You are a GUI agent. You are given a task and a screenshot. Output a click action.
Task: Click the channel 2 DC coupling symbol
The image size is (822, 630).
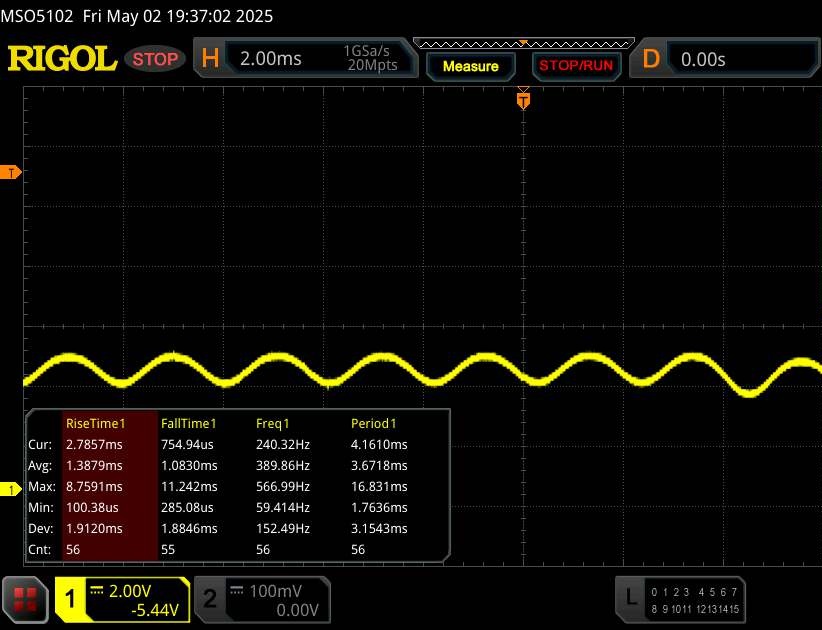tap(236, 590)
